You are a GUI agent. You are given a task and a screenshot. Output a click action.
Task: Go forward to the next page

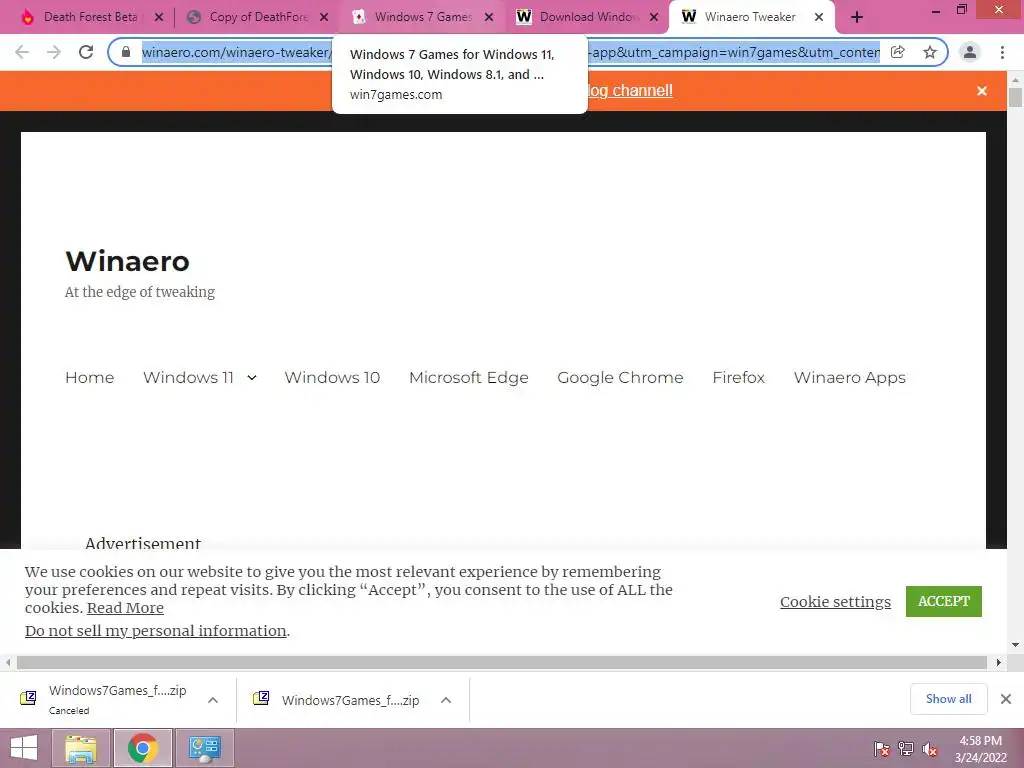[54, 52]
